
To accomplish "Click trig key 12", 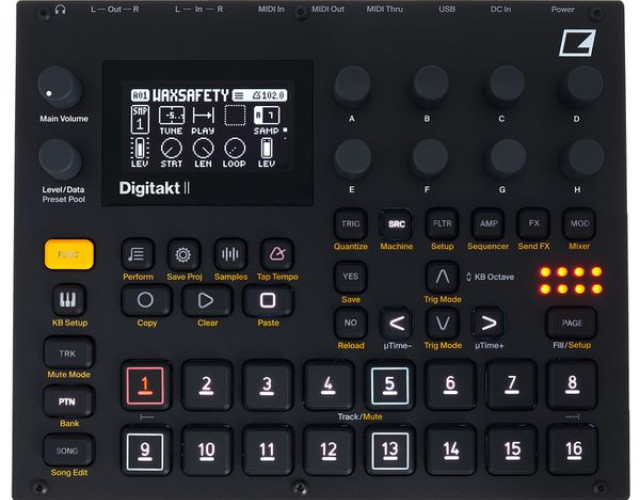I will (x=328, y=451).
